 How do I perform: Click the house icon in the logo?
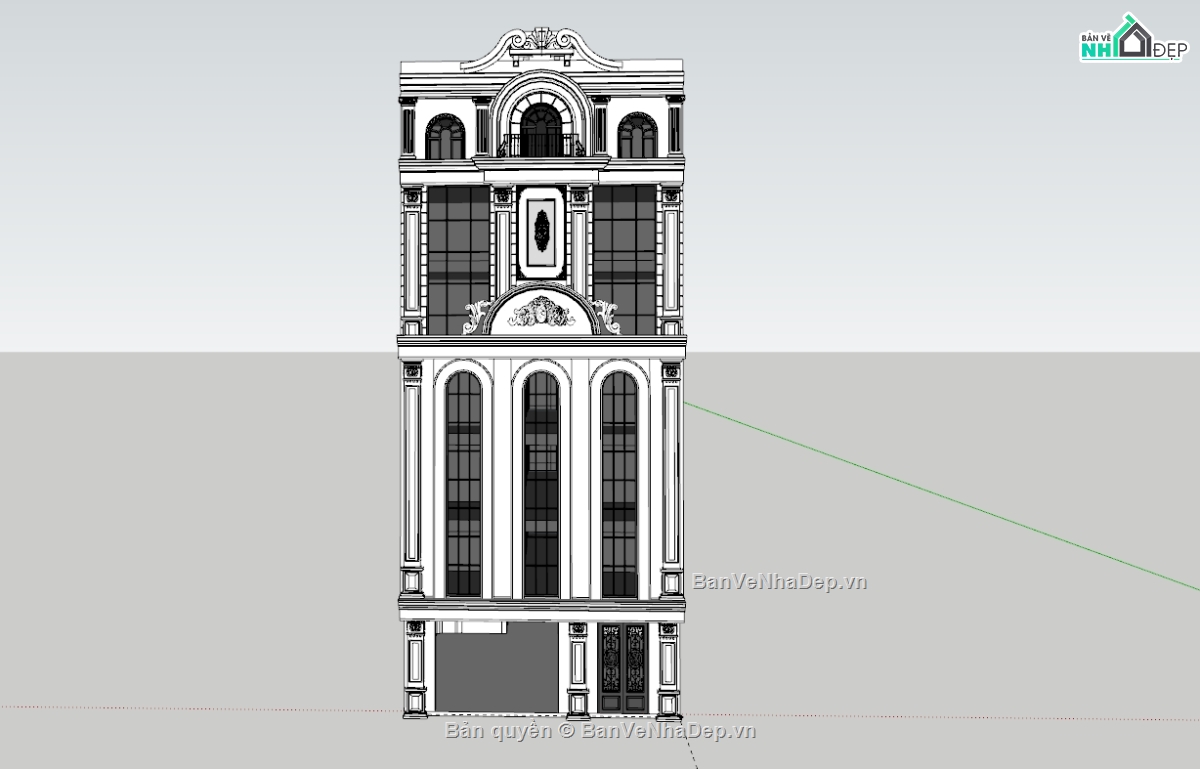(x=1134, y=38)
